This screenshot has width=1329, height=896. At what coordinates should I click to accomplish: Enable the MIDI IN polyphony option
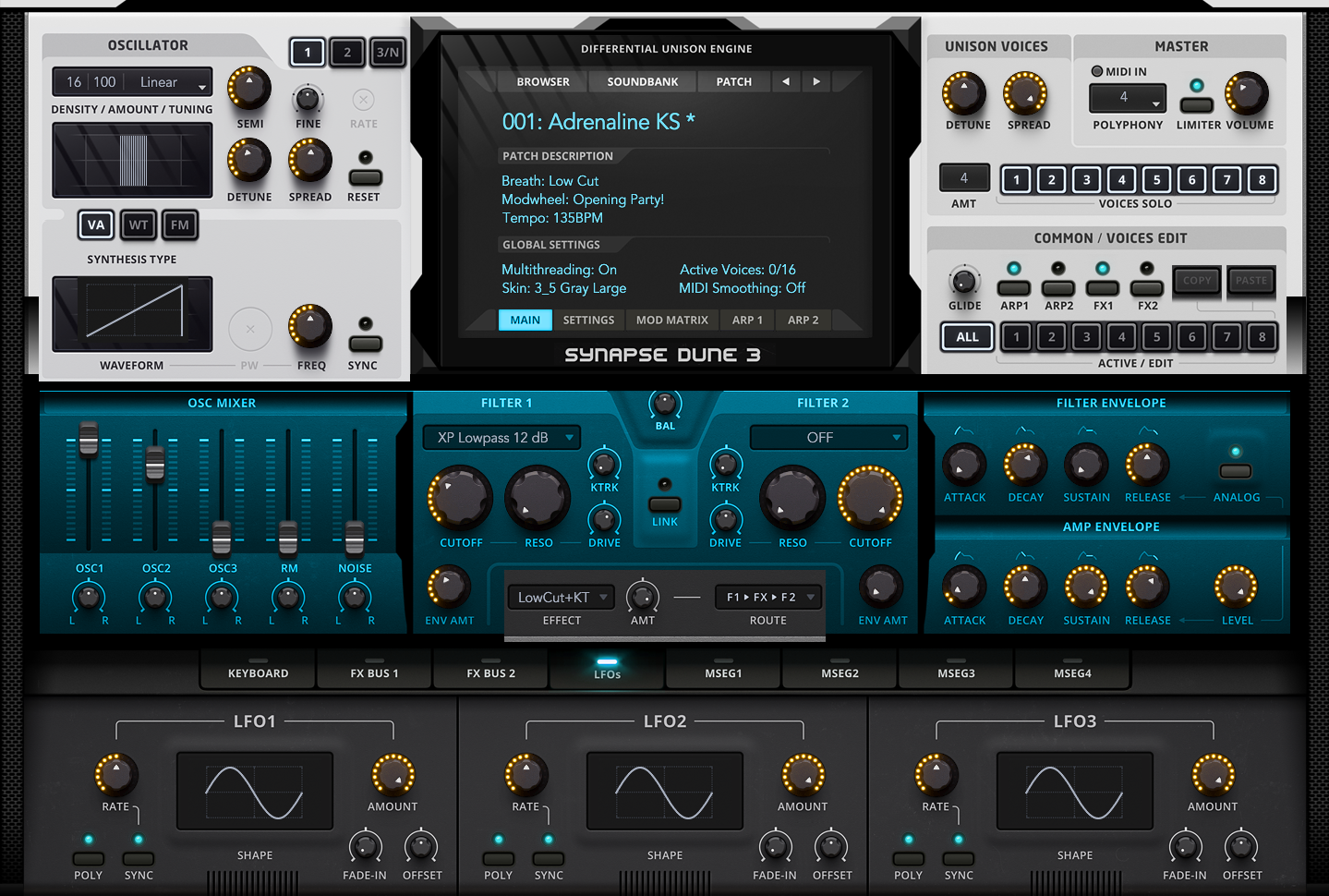tap(1097, 71)
